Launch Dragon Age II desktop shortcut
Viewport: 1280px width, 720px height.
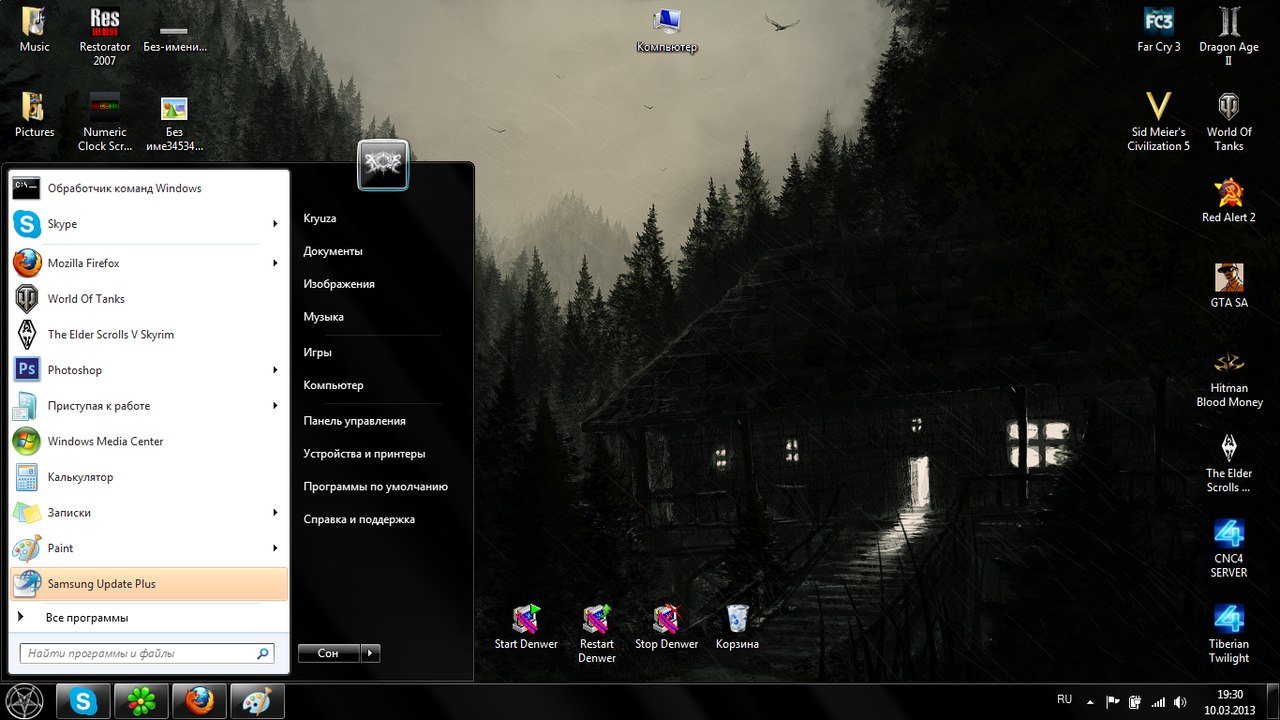[x=1229, y=36]
